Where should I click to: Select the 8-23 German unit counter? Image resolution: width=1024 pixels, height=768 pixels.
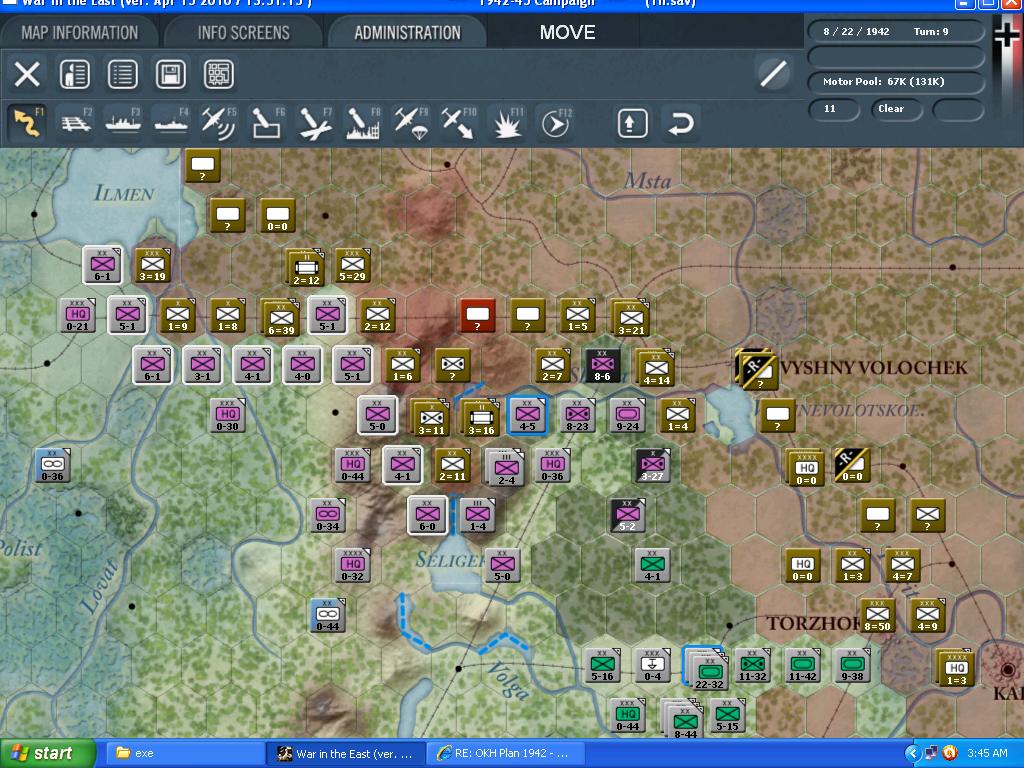[577, 415]
